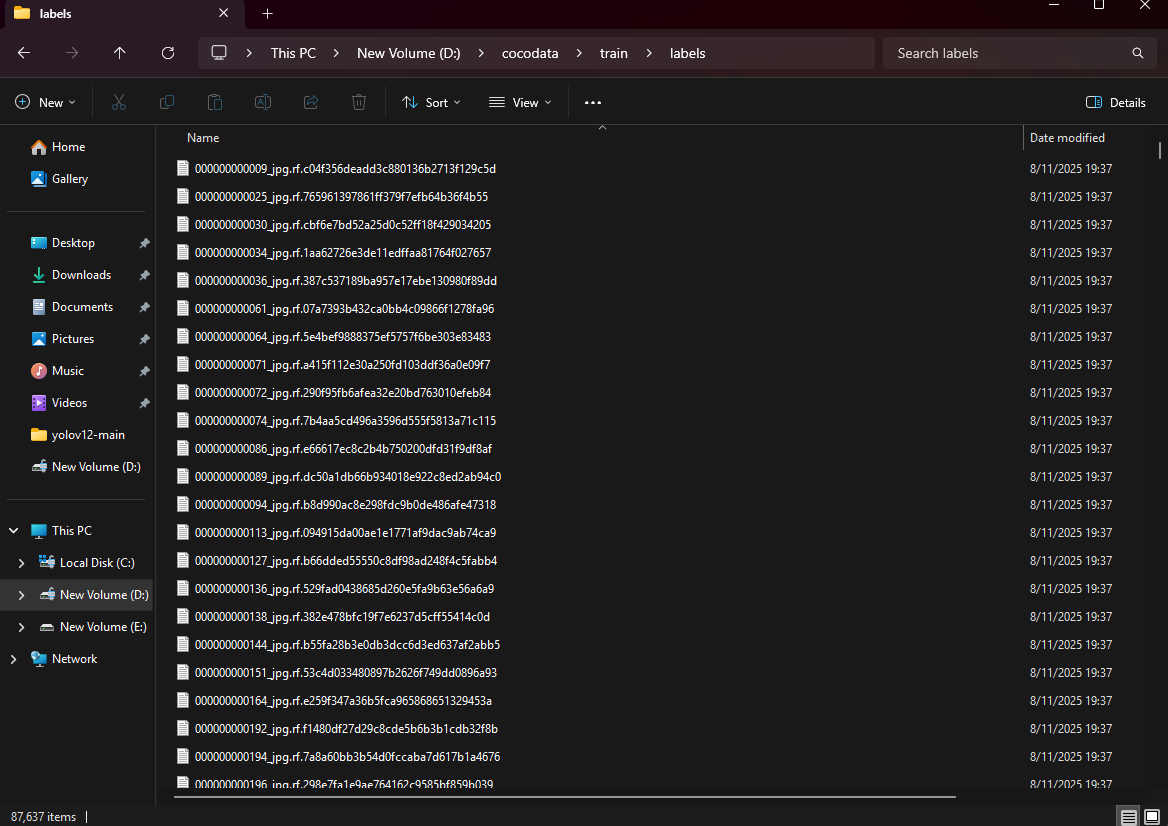Open a new tab with plus button
The height and width of the screenshot is (826, 1168).
point(267,13)
